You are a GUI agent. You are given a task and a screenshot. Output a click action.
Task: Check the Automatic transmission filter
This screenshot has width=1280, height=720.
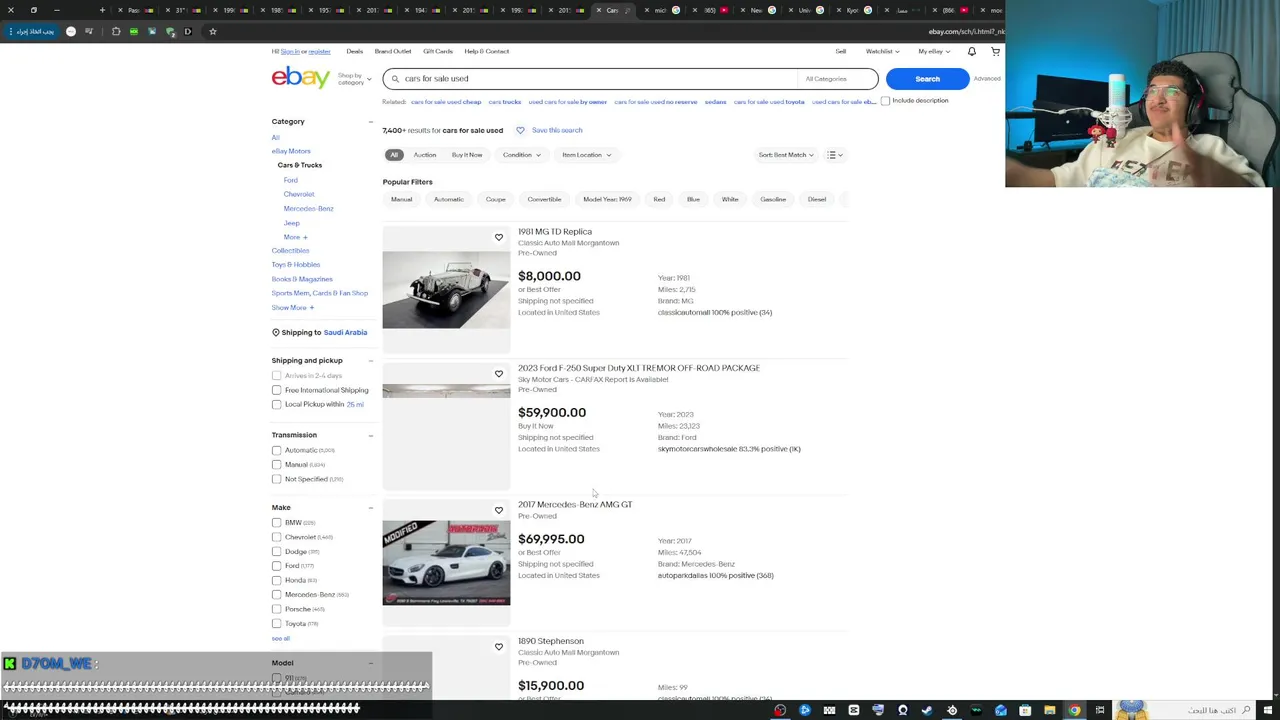276,450
